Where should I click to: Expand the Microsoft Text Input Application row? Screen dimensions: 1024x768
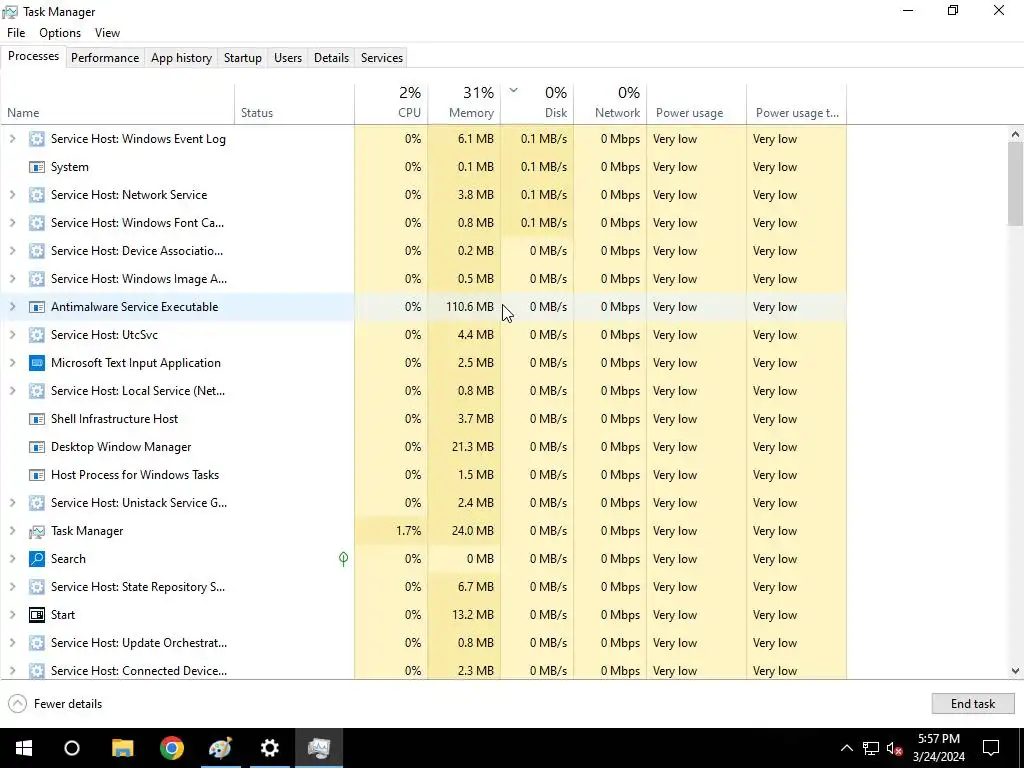click(12, 363)
